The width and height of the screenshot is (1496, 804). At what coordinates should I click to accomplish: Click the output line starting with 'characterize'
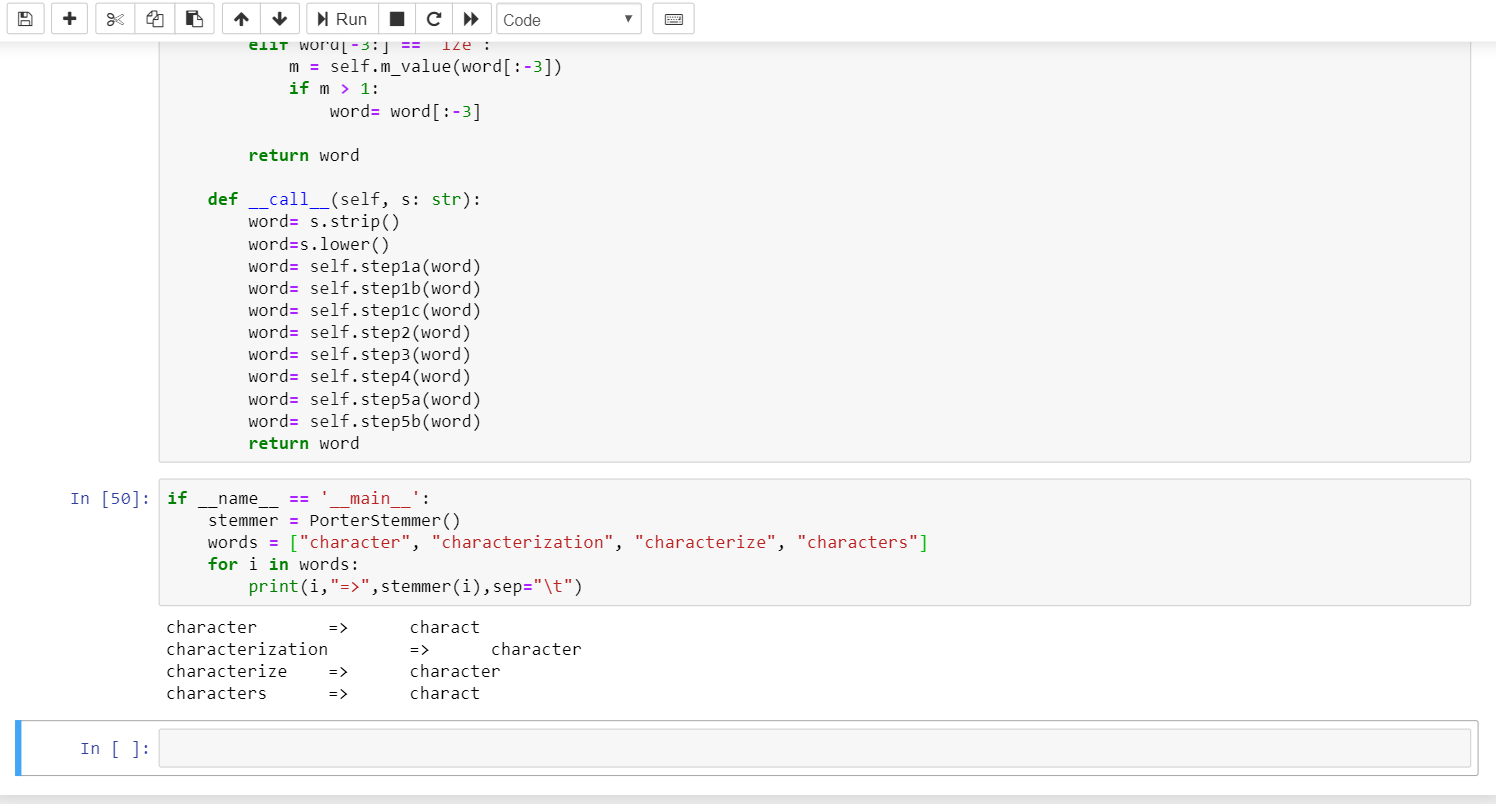click(x=333, y=671)
